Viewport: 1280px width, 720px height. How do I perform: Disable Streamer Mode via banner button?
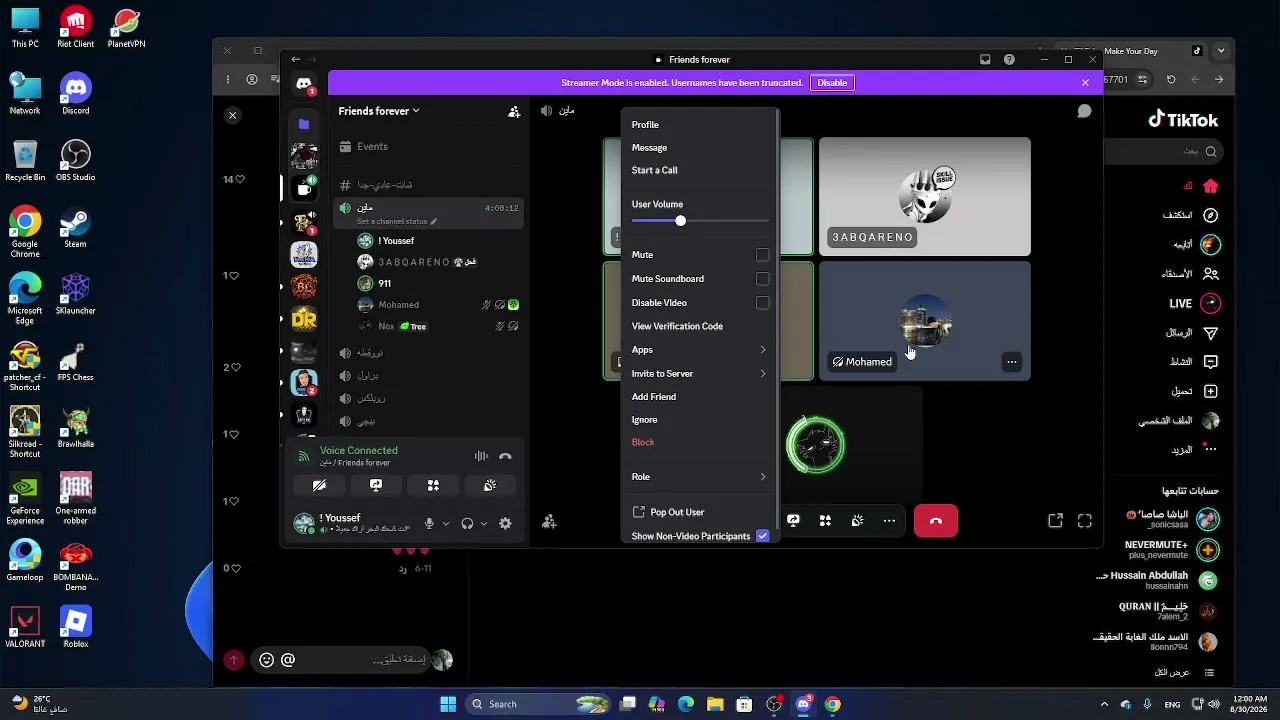832,83
